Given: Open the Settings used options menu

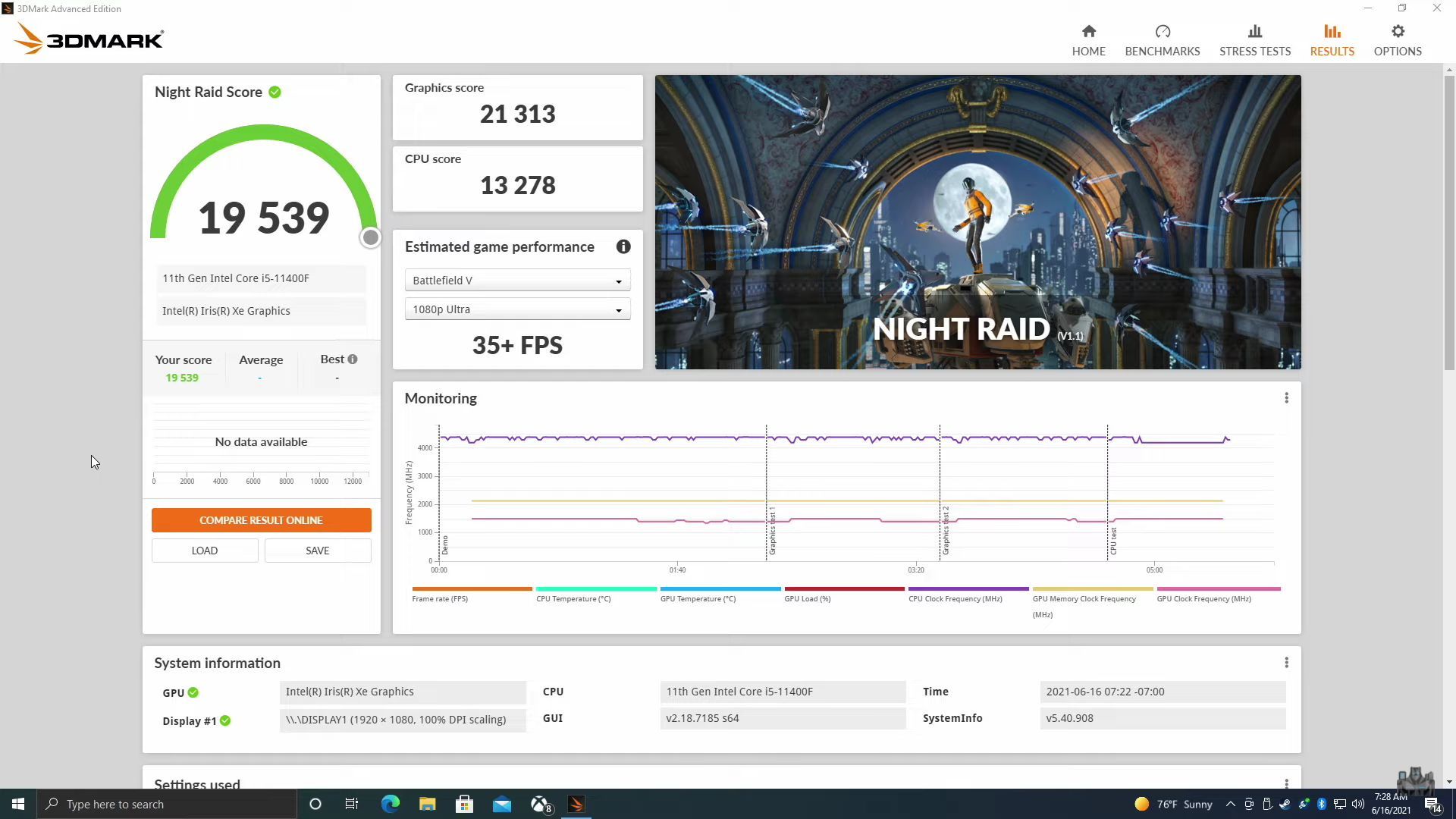Looking at the screenshot, I should click(1286, 783).
